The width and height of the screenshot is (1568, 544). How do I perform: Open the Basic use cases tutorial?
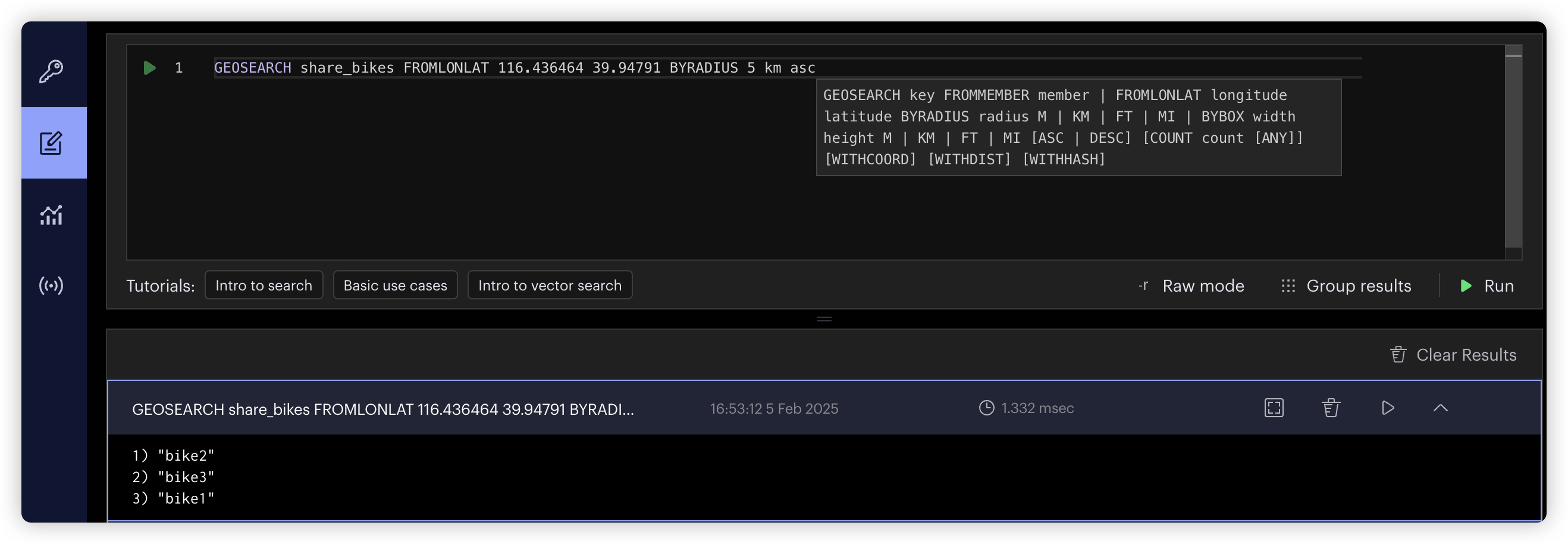(x=395, y=285)
